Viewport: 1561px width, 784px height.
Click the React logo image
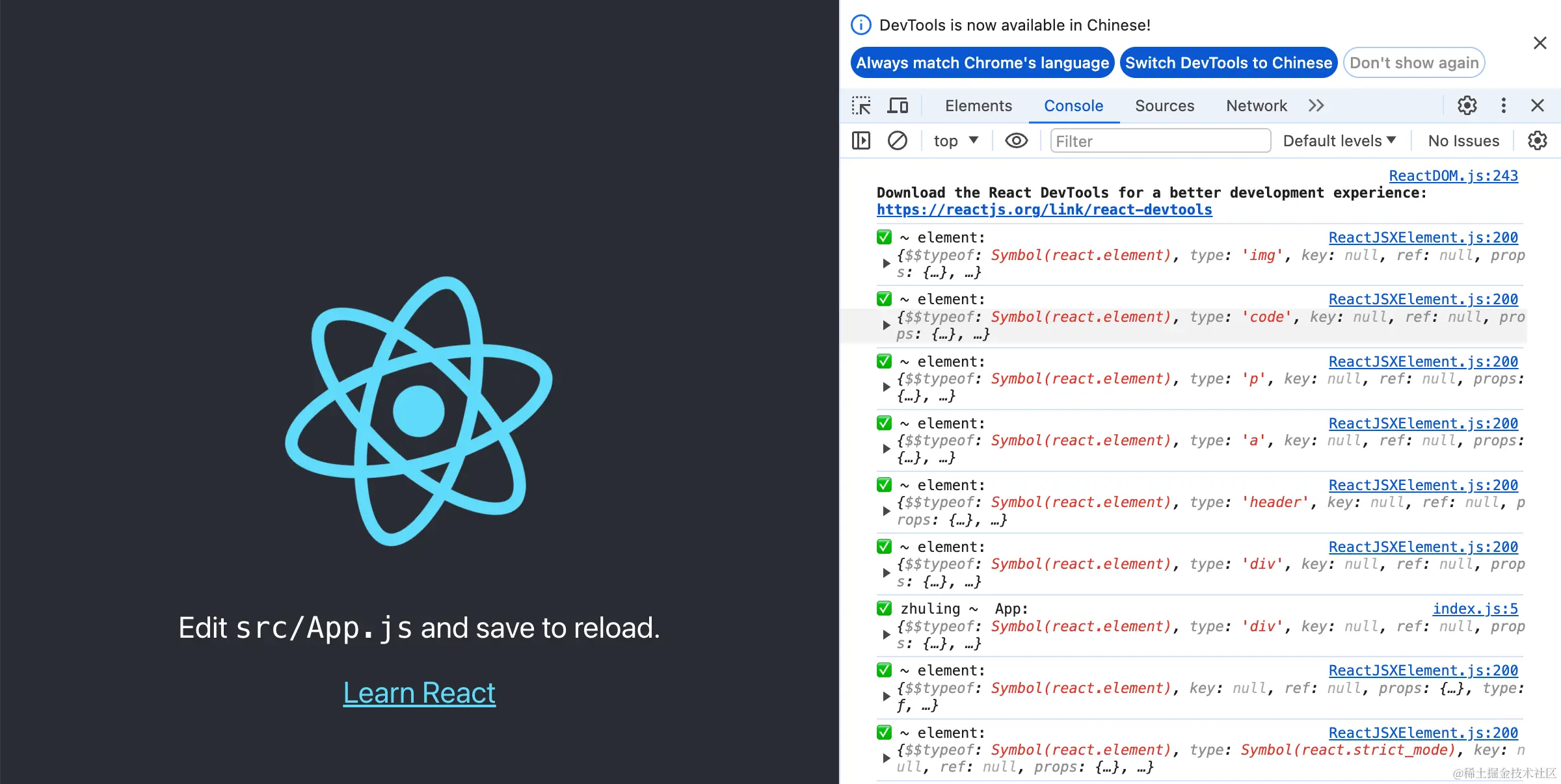[x=419, y=411]
